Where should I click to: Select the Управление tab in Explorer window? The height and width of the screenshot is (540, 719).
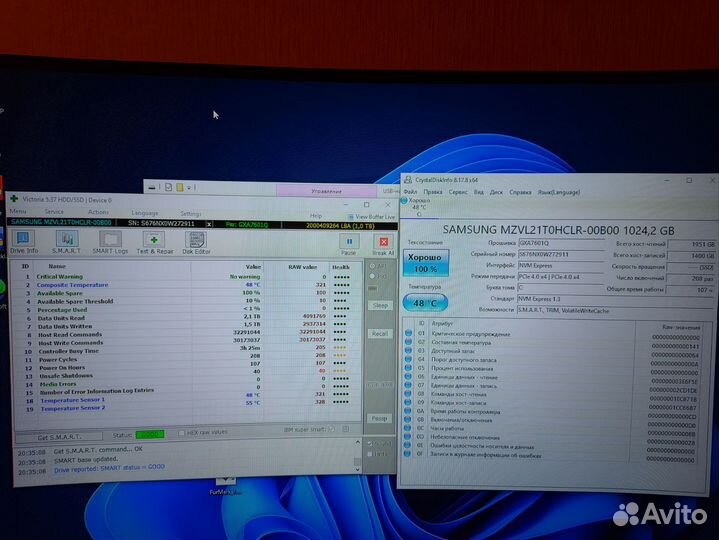[x=326, y=190]
